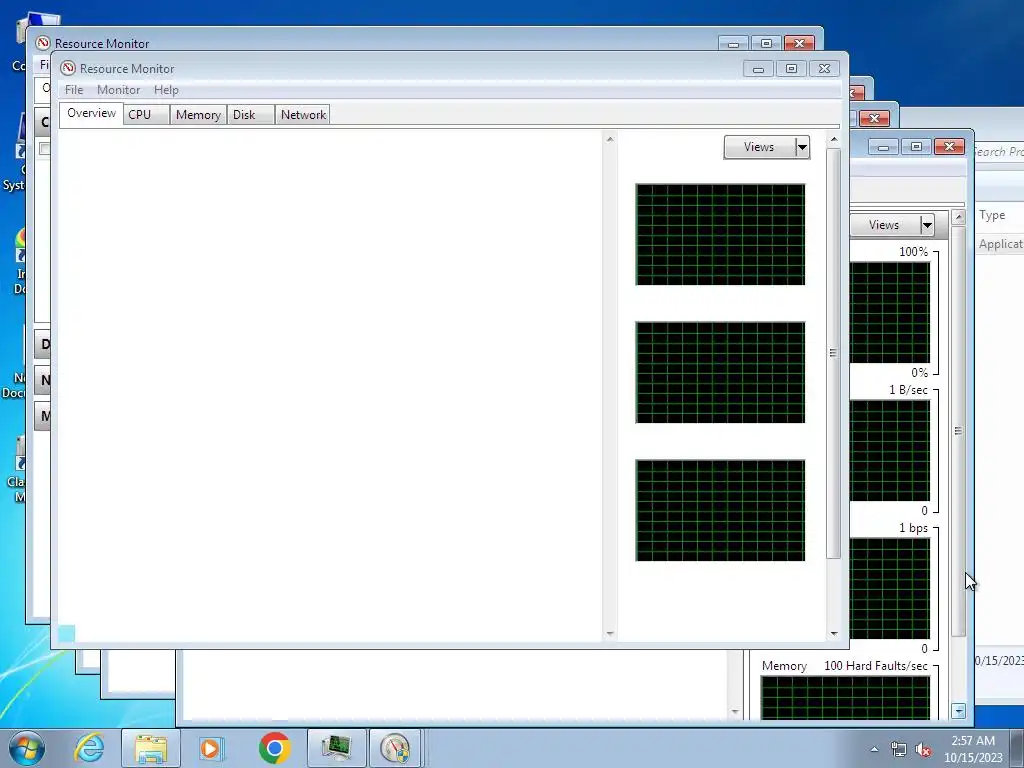Click the Views button in the background window
The width and height of the screenshot is (1024, 768).
(884, 225)
